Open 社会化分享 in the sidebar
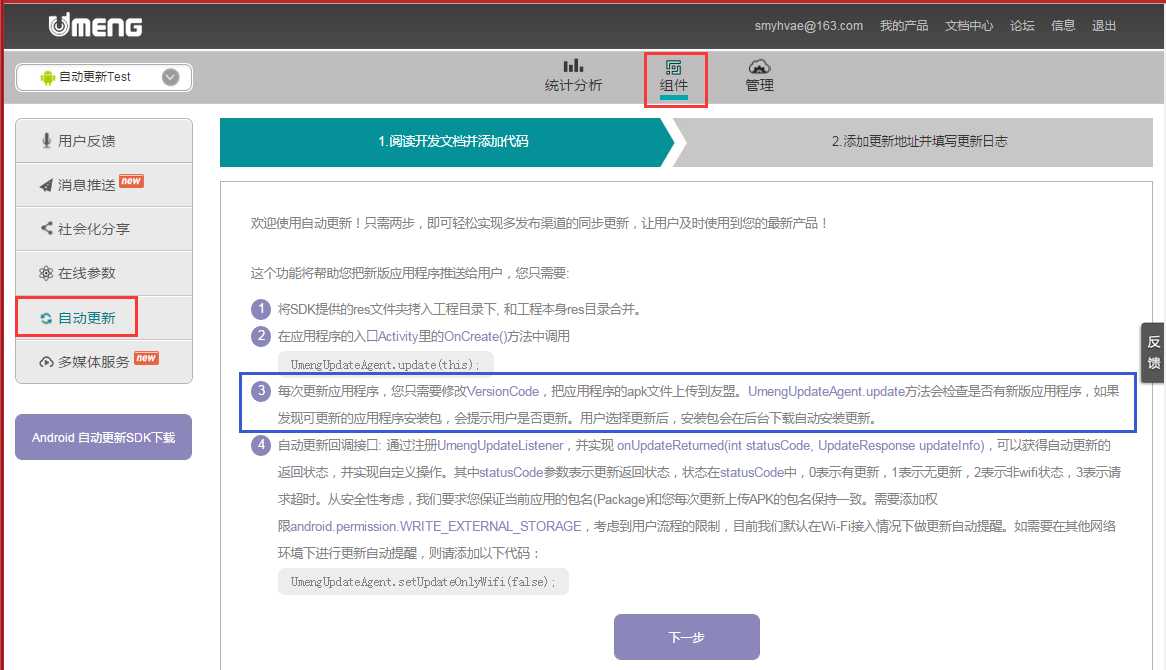 pyautogui.click(x=104, y=228)
